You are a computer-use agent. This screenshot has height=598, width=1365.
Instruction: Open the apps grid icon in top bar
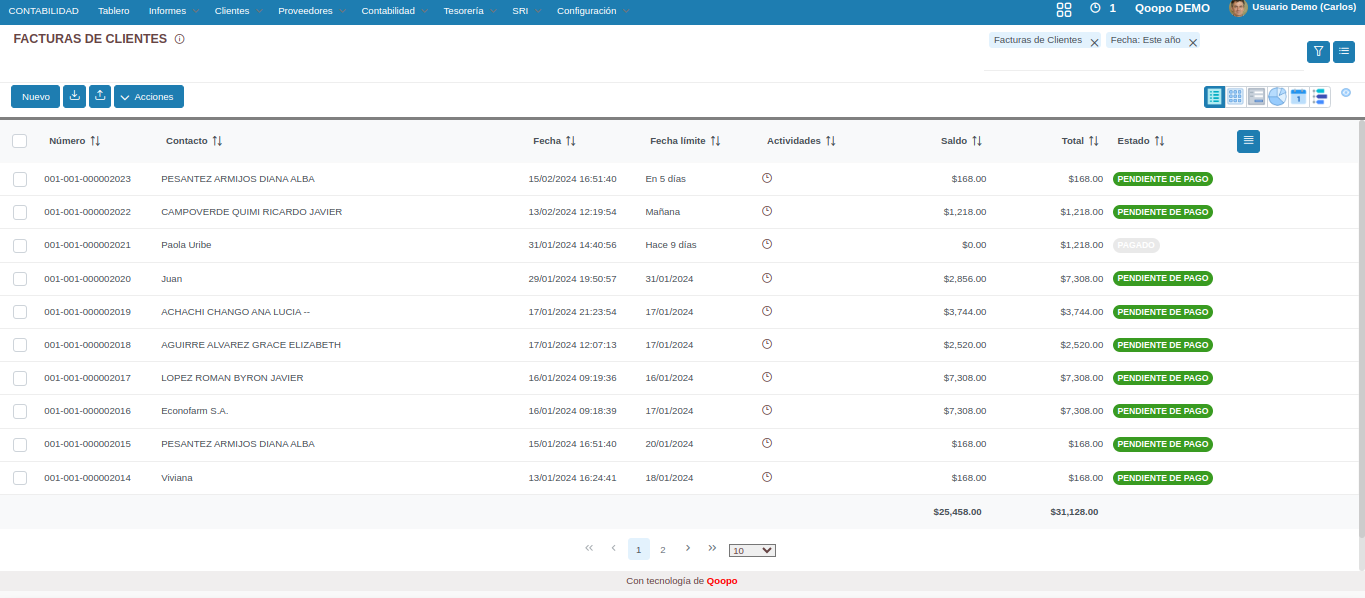pos(1064,9)
